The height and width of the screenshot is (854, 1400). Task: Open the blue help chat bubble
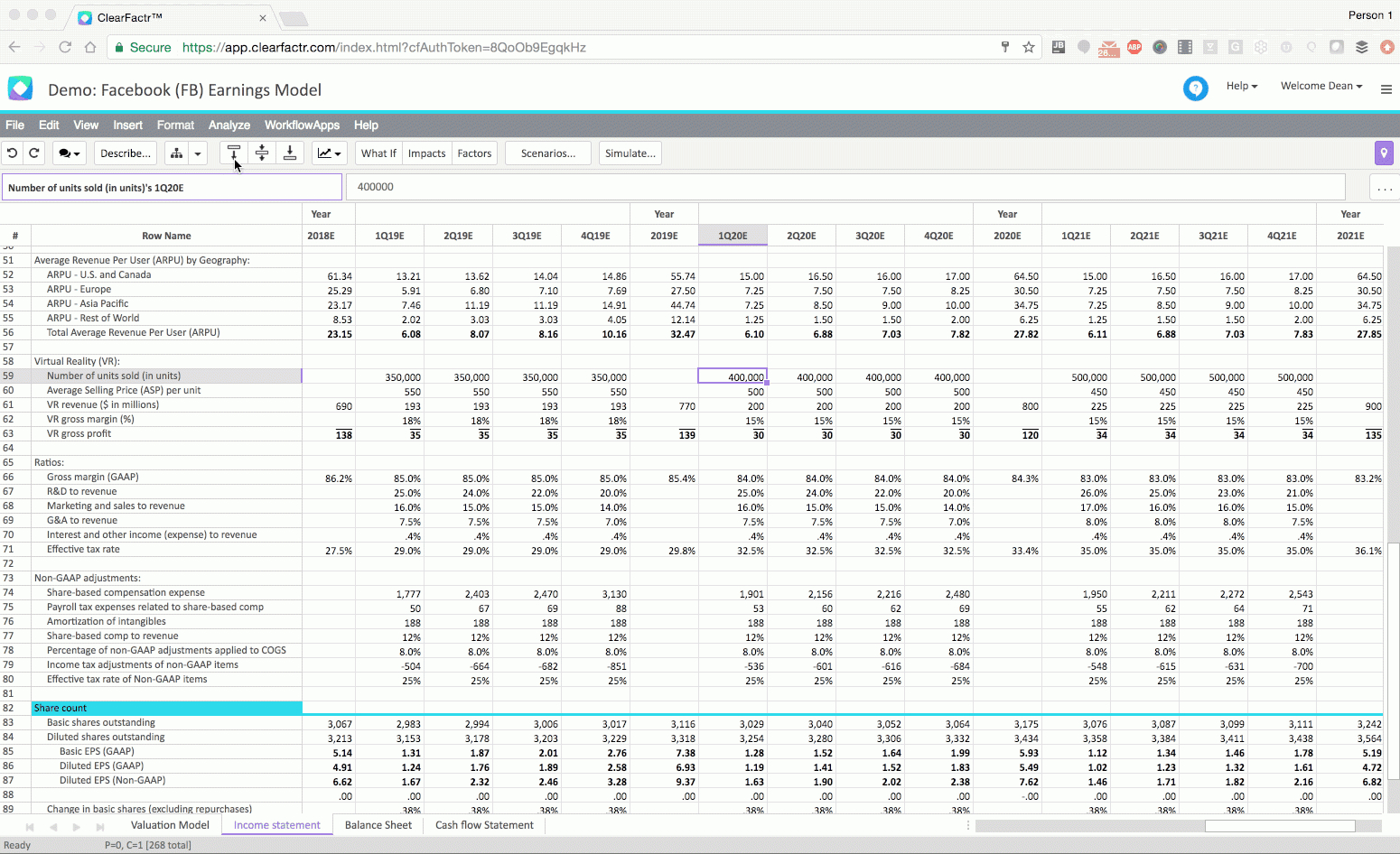(1196, 88)
